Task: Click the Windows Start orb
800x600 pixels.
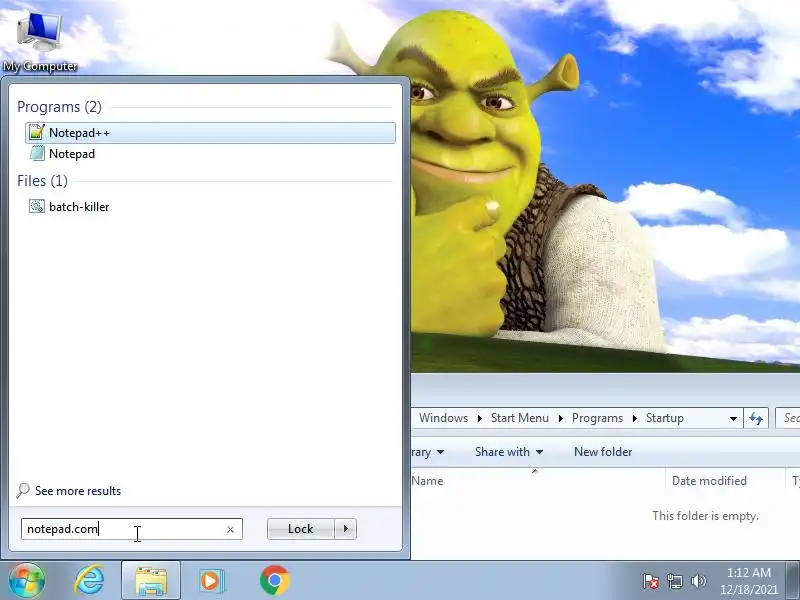Action: tap(27, 580)
